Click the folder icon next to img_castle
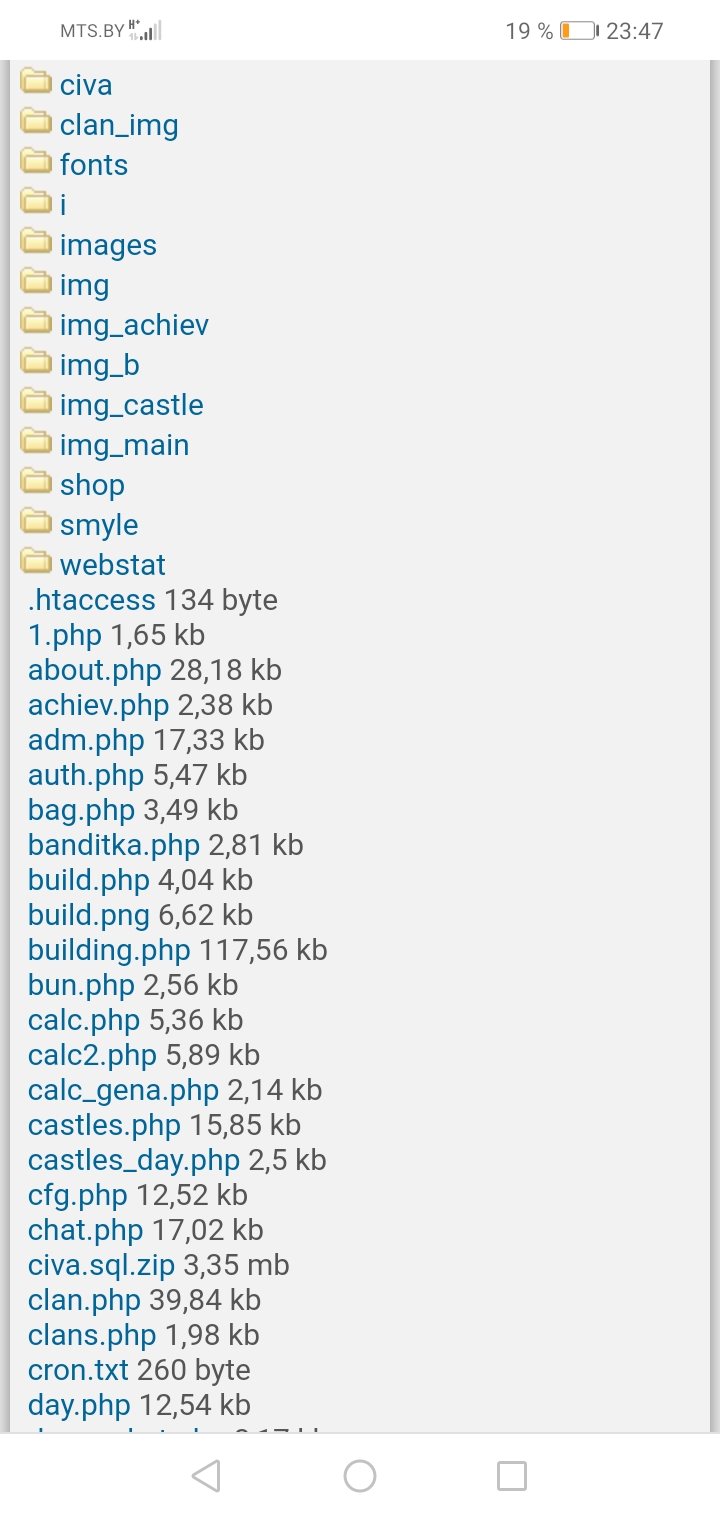The image size is (720, 1520). point(36,402)
